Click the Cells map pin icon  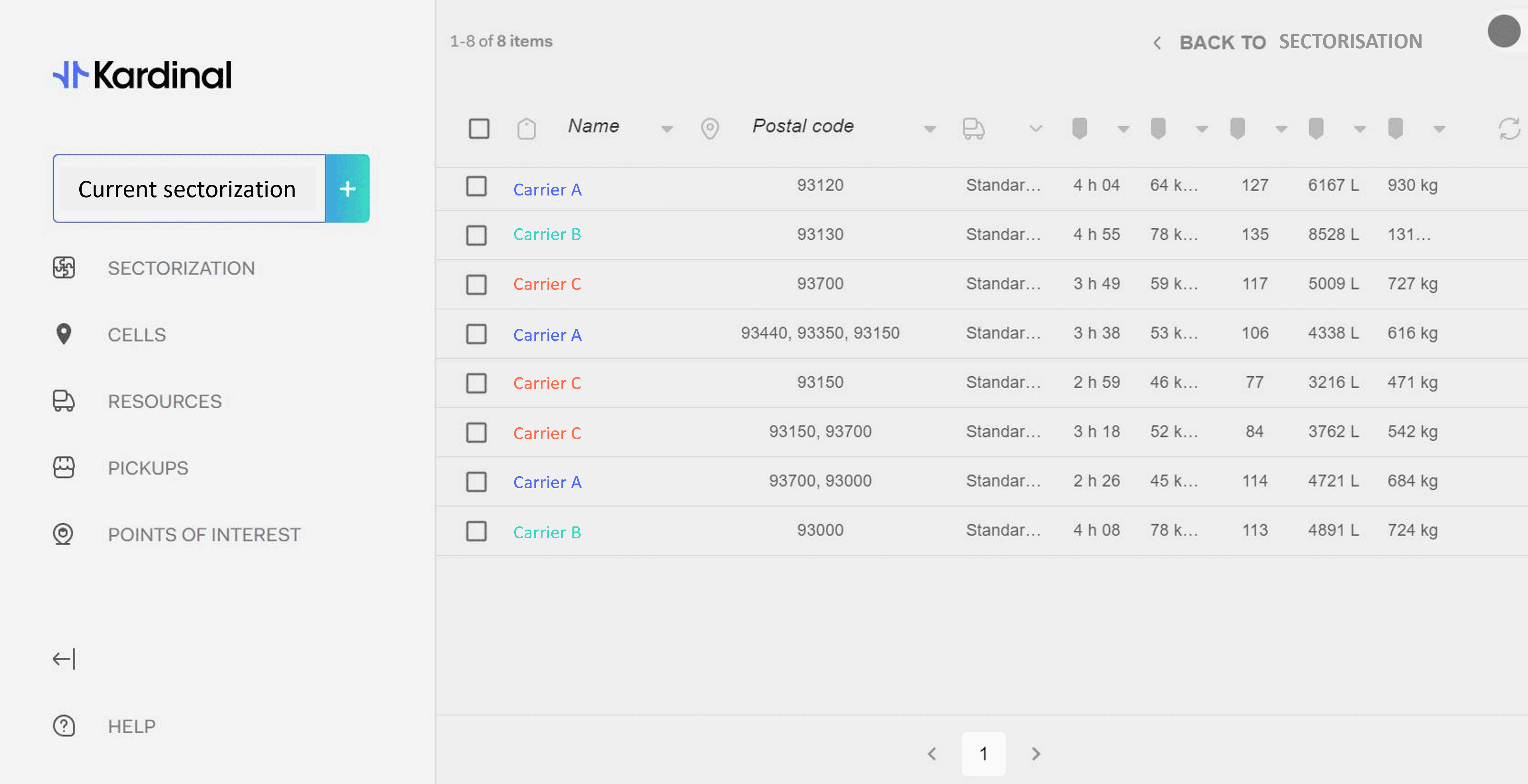point(63,334)
